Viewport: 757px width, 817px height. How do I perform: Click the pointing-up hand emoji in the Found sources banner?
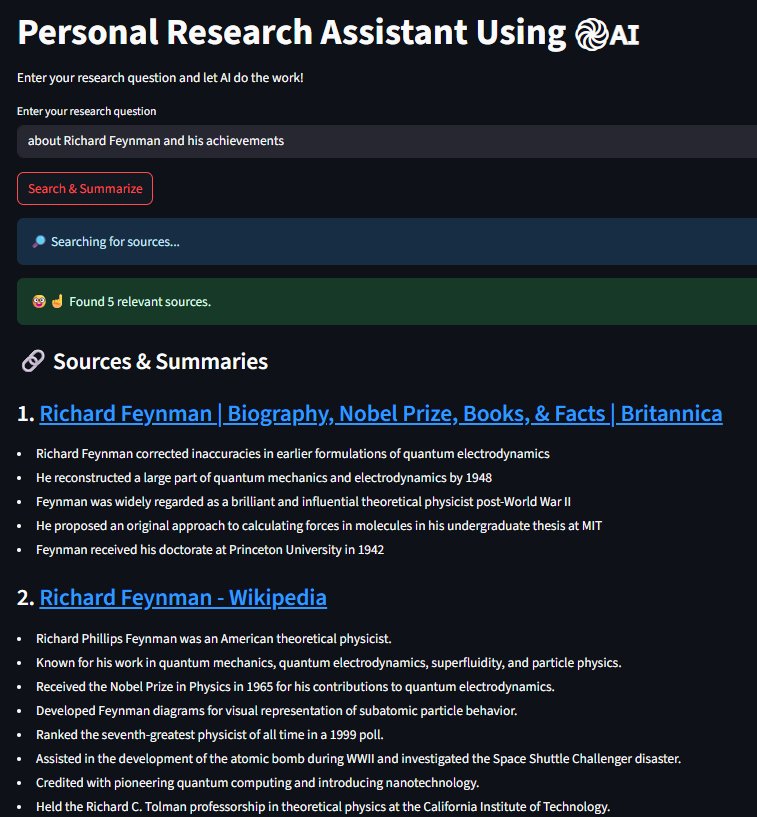point(57,301)
